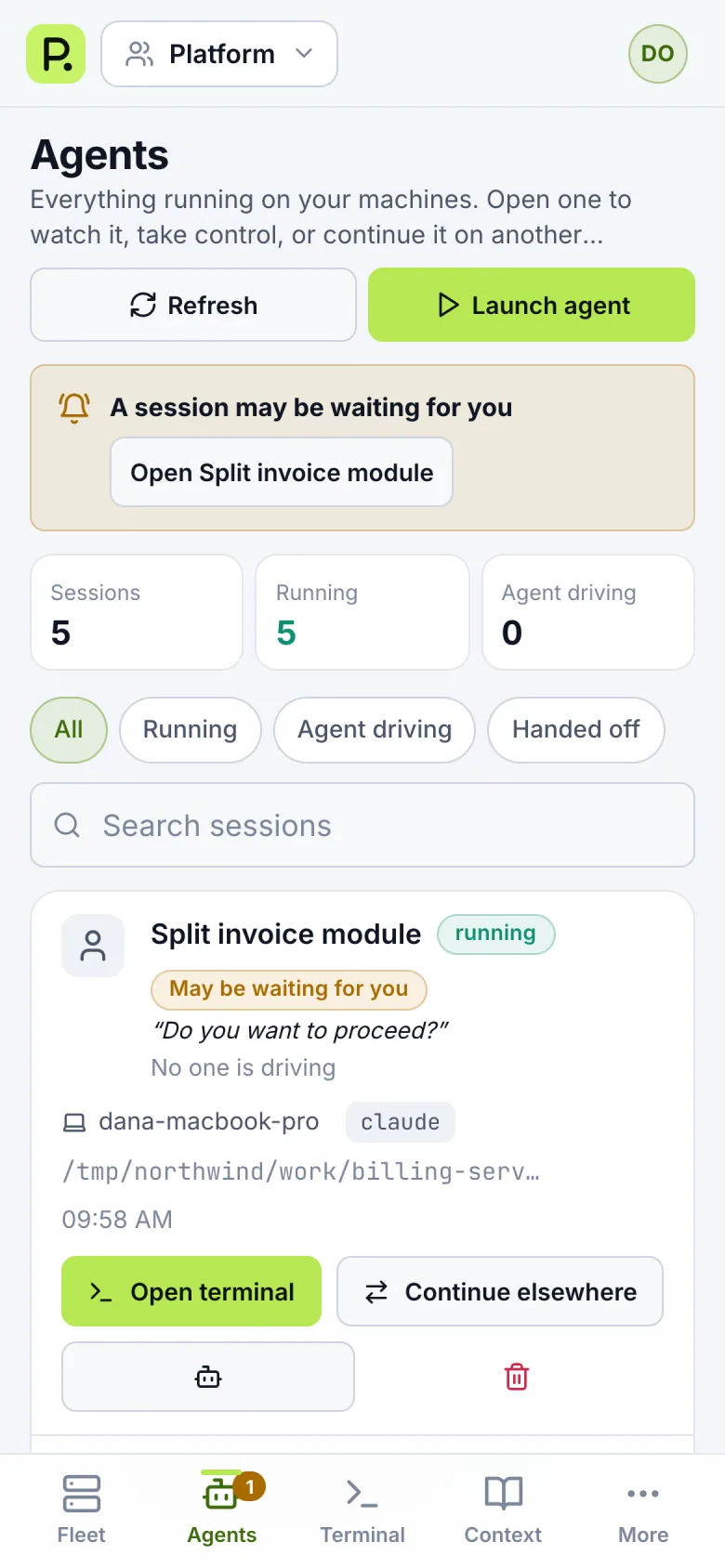
Task: Open Context from bottom navigation
Action: click(x=503, y=1509)
